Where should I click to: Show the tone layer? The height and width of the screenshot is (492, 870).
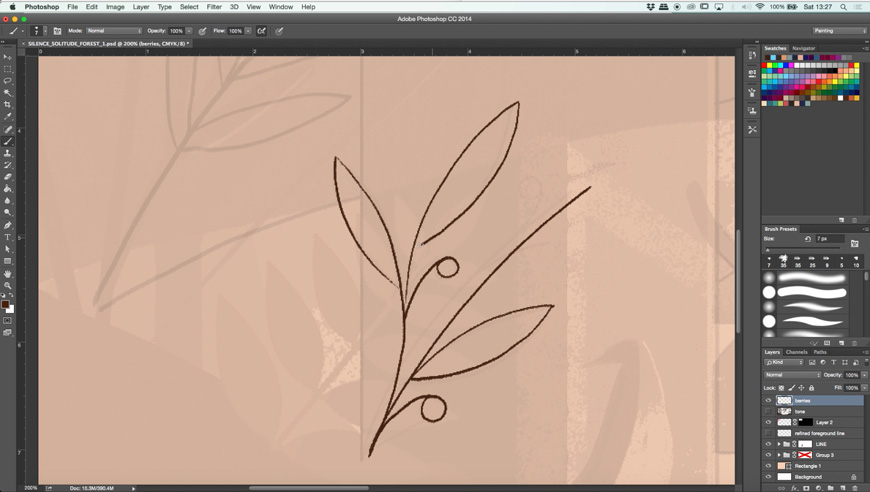768,412
